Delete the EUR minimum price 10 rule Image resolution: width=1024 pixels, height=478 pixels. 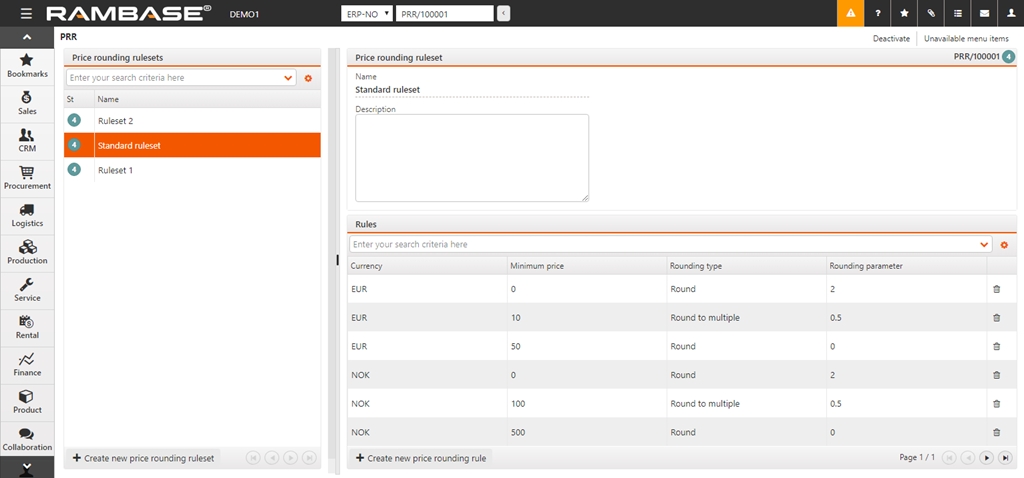997,317
